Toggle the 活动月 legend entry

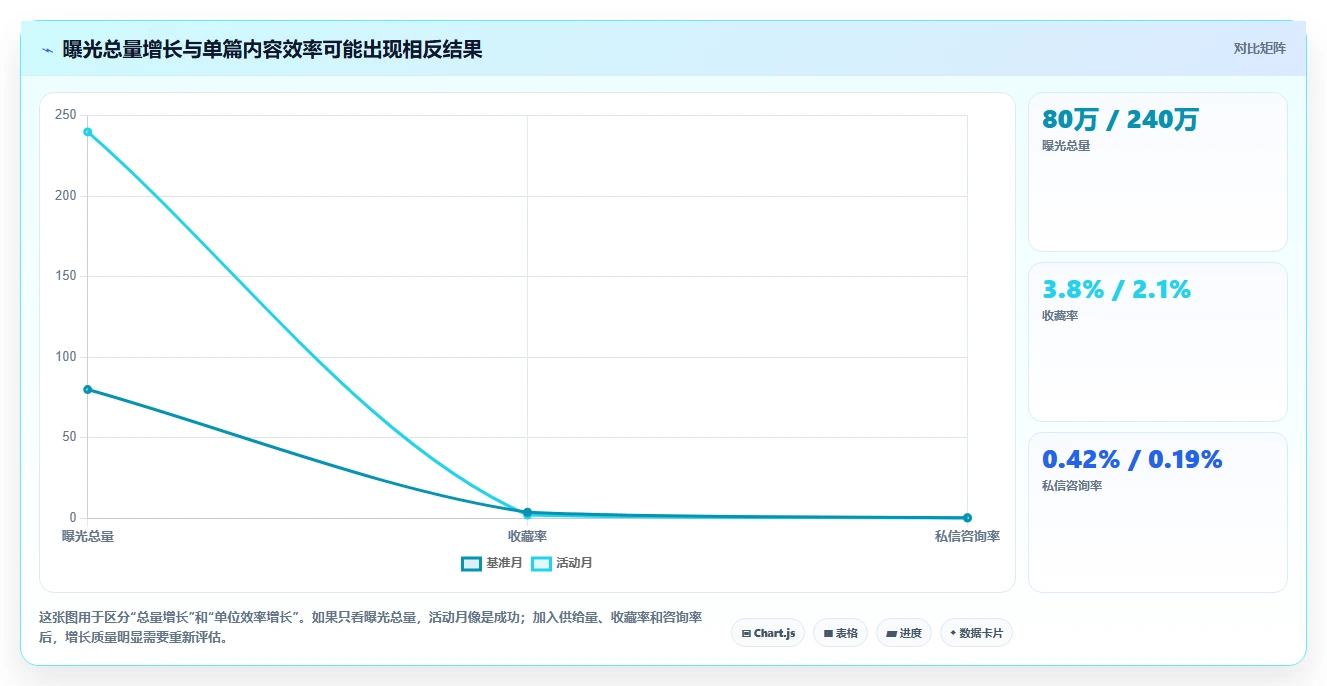[562, 563]
